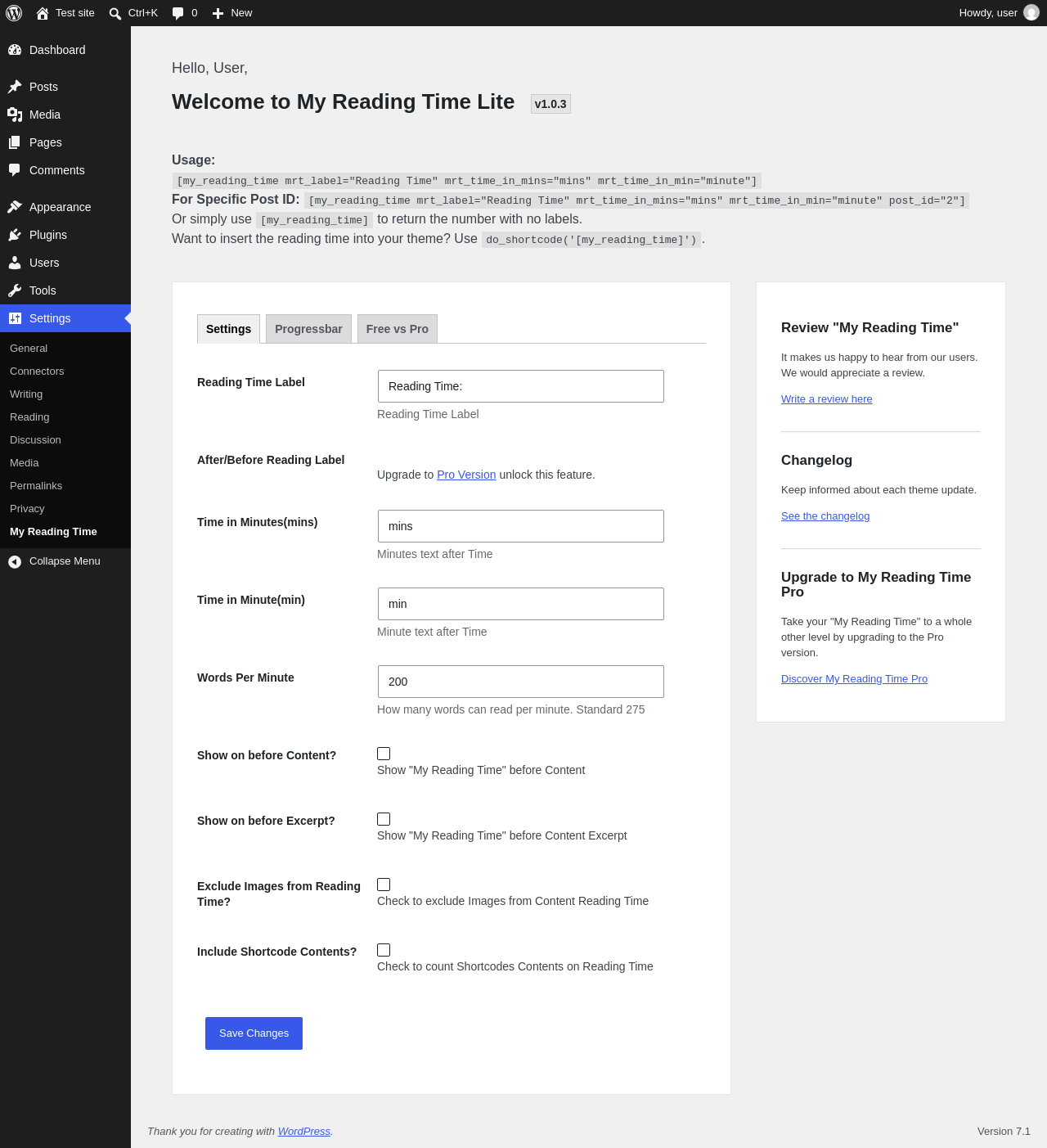Viewport: 1047px width, 1148px height.
Task: Select My Reading Time submenu item
Action: tap(53, 532)
